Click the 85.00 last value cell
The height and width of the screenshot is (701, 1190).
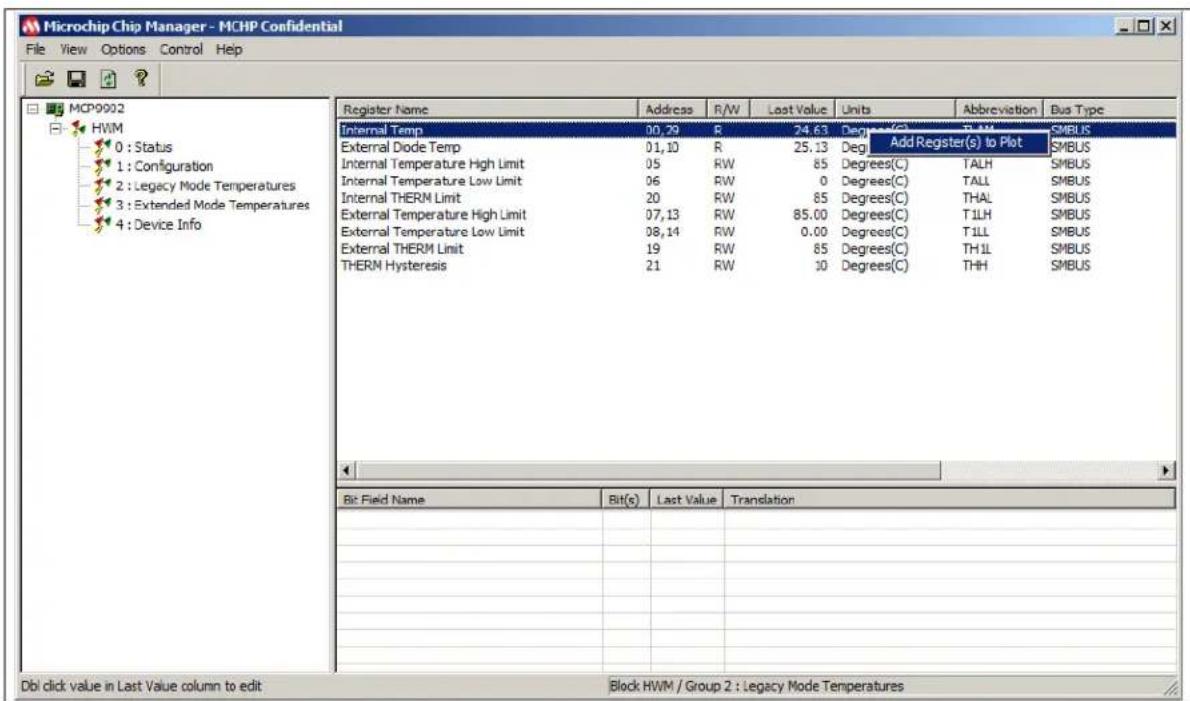click(811, 215)
